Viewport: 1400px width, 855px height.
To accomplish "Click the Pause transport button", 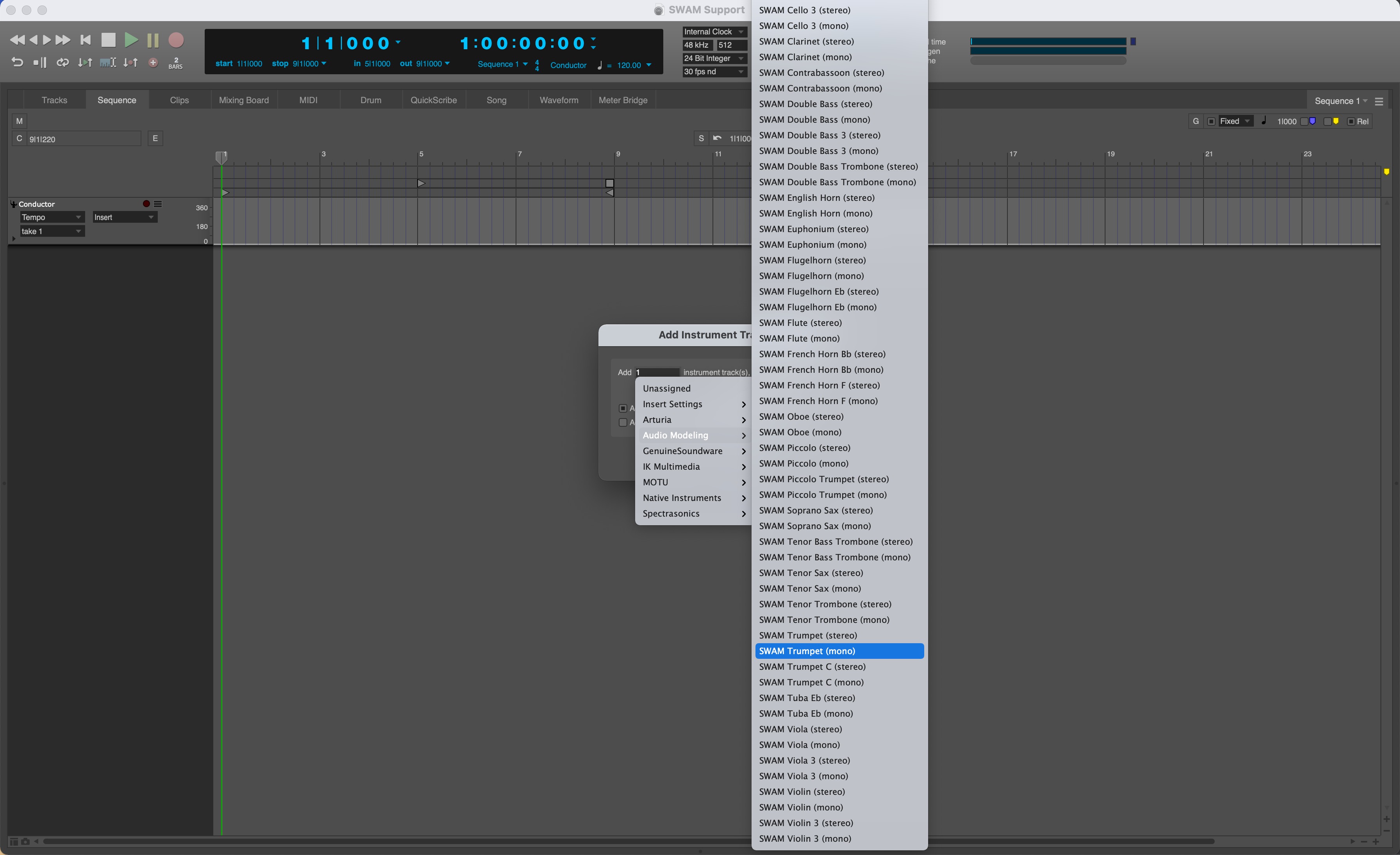I will point(153,40).
